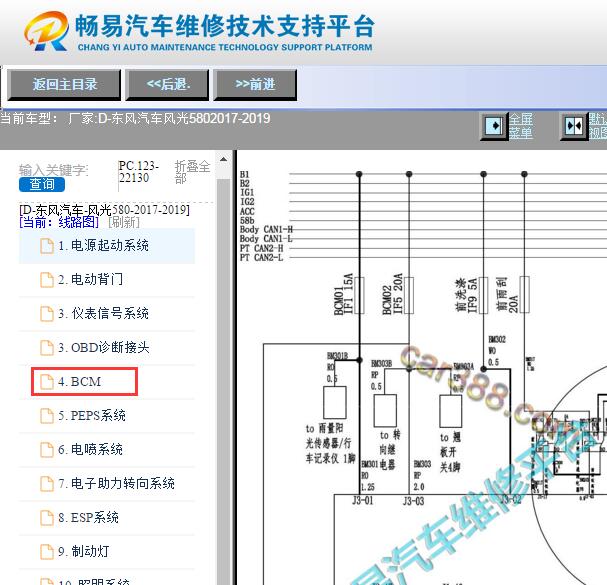Image resolution: width=607 pixels, height=585 pixels.
Task: Click the BCM02 IF5 20A fuse label
Action: pyautogui.click(x=393, y=294)
